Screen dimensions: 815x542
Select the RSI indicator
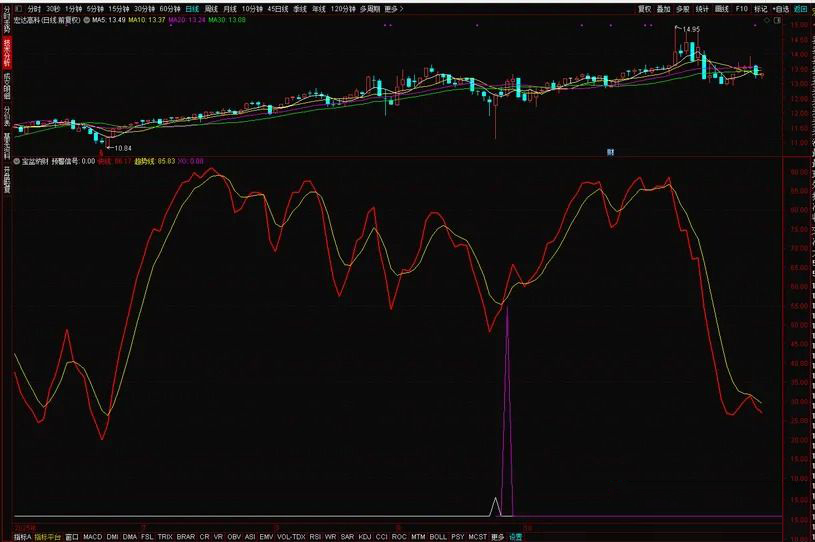pyautogui.click(x=315, y=537)
